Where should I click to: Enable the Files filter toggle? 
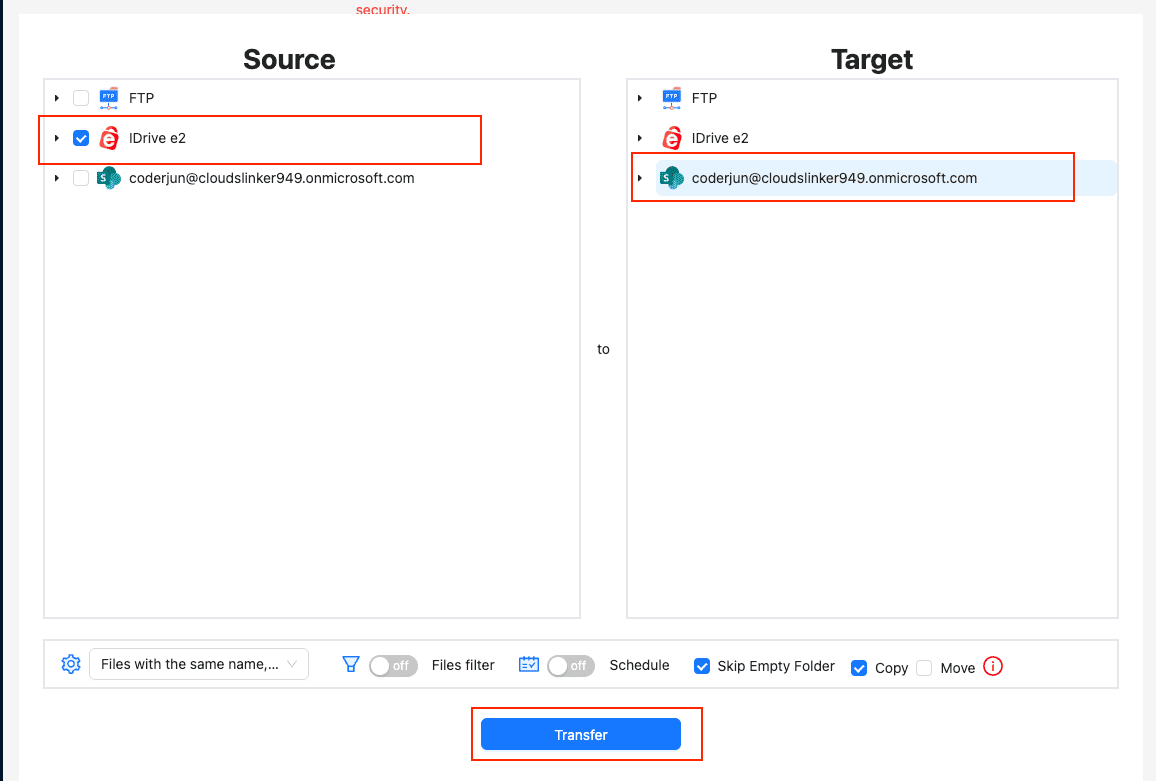(393, 665)
